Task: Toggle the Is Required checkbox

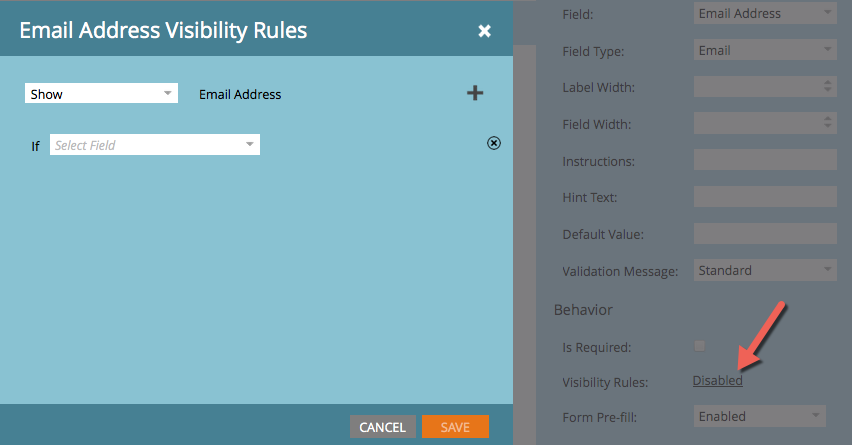Action: point(699,346)
